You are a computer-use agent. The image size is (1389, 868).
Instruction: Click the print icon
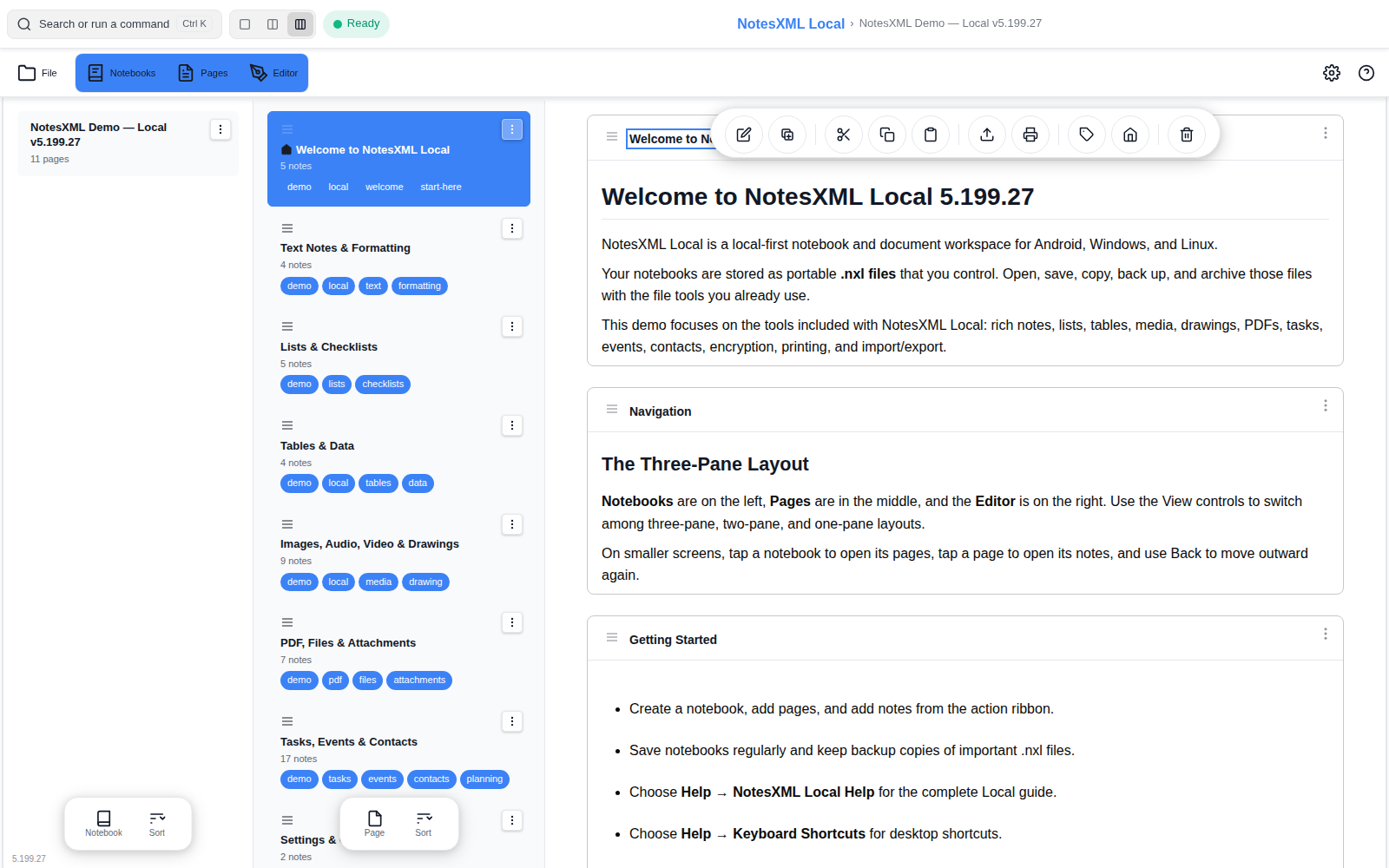(x=1030, y=135)
